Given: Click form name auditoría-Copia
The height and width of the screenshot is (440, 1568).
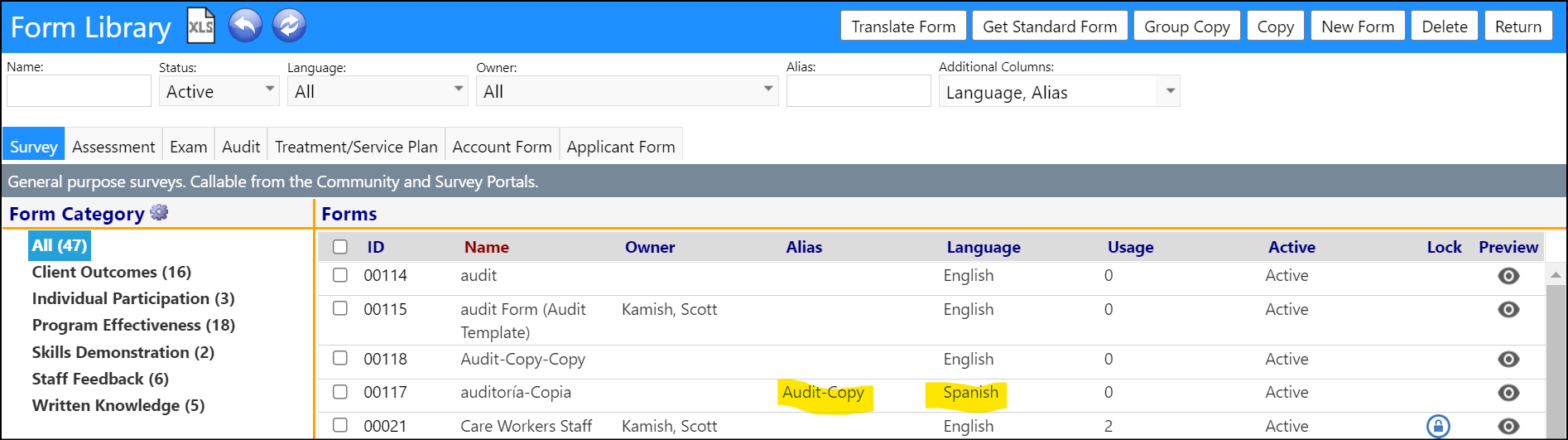Looking at the screenshot, I should (x=516, y=392).
